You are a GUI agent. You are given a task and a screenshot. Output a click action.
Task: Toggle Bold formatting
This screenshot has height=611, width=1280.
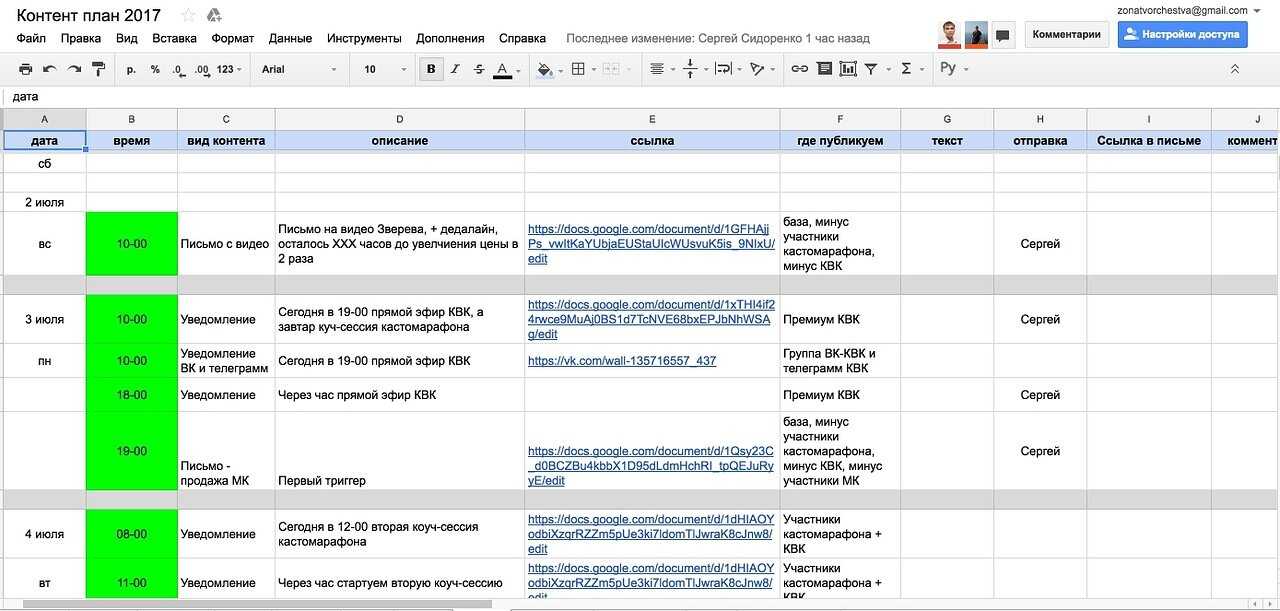(x=431, y=69)
